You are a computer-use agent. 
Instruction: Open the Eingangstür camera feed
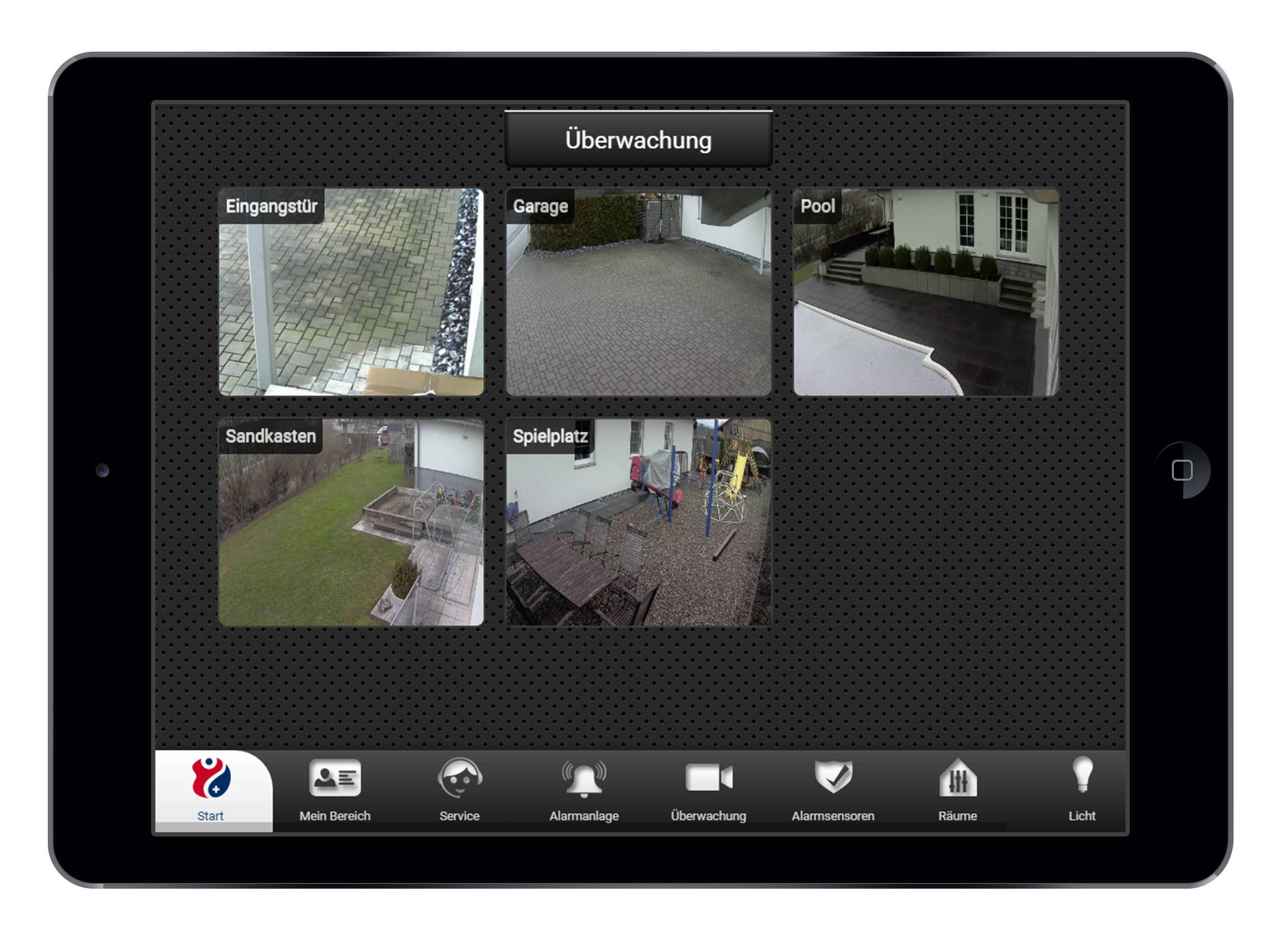point(351,292)
